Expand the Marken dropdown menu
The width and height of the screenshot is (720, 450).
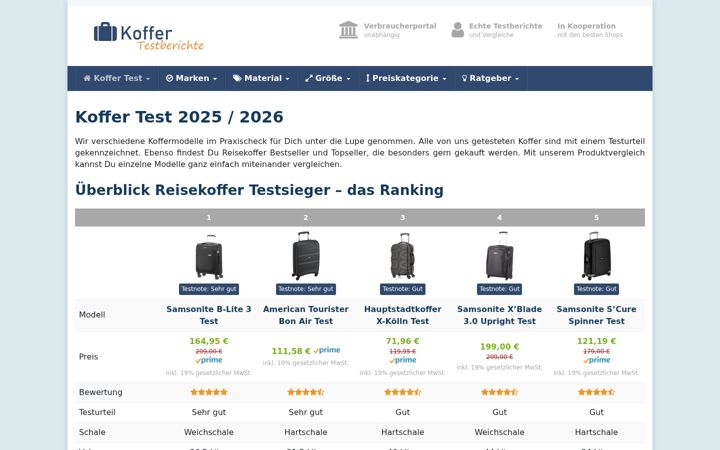tap(191, 78)
